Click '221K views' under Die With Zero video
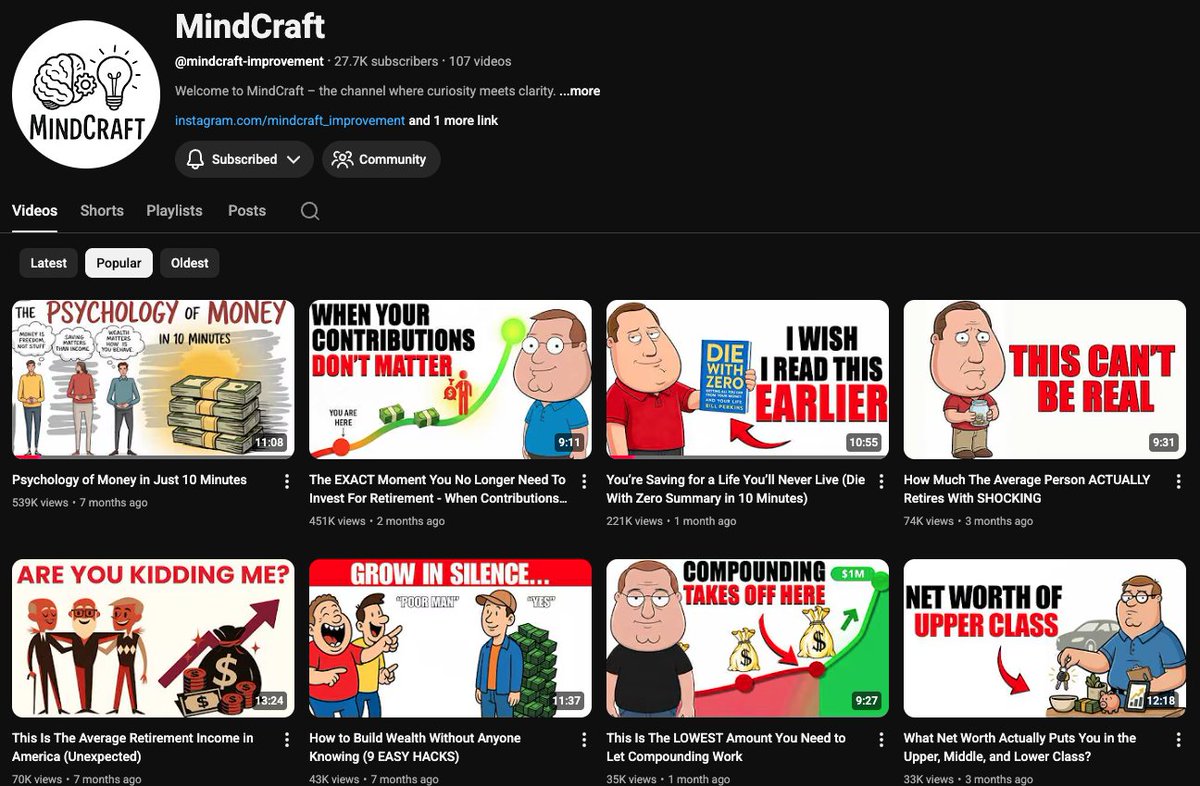This screenshot has width=1200, height=786. pos(634,521)
